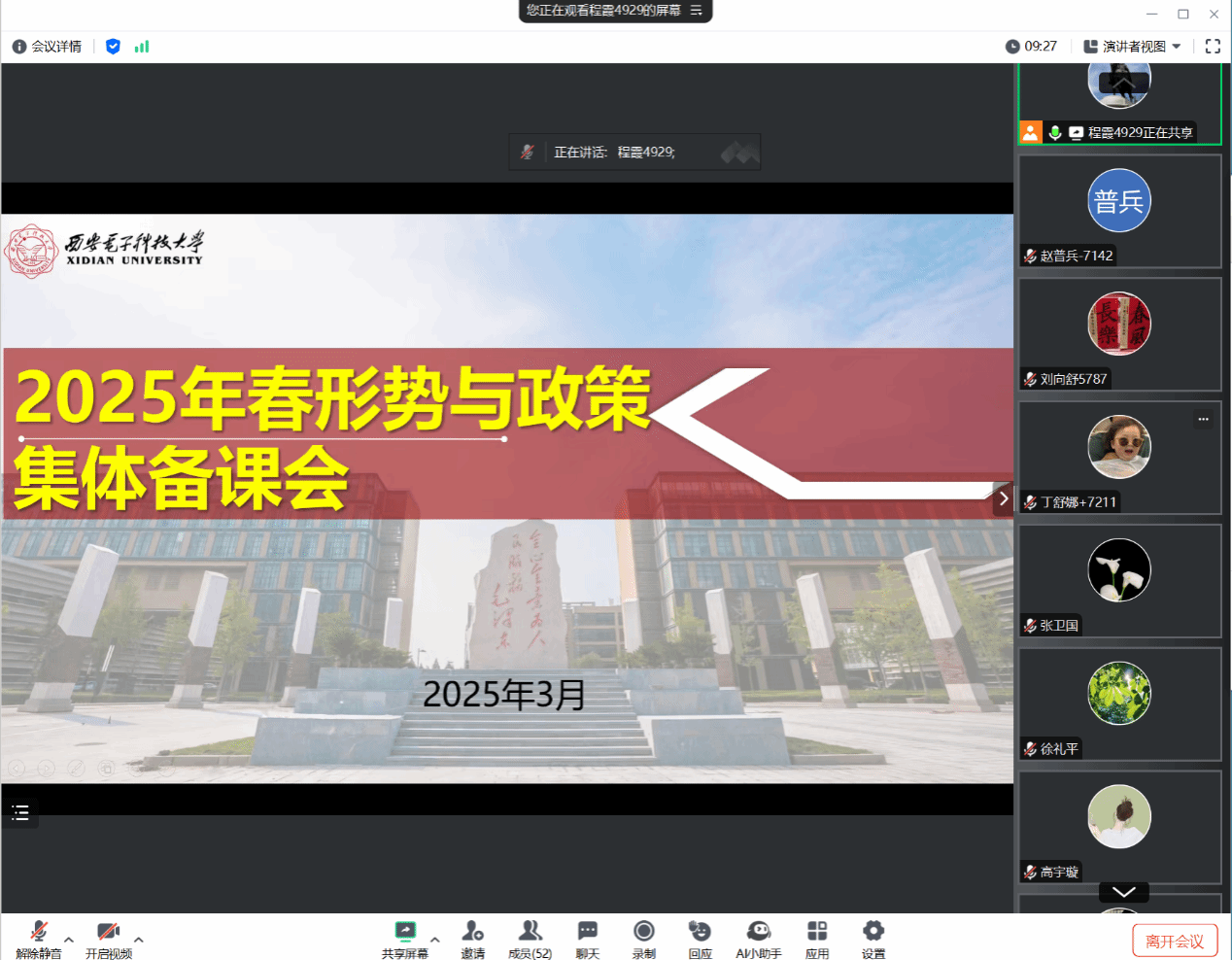Click 离开会议 leave meeting button
The width and height of the screenshot is (1232, 960).
point(1174,941)
